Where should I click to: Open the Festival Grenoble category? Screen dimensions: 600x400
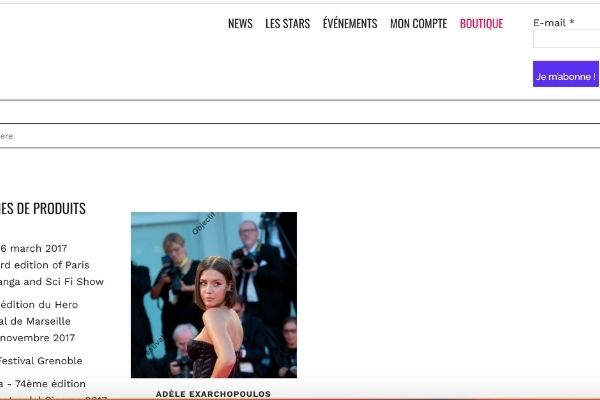pos(41,361)
